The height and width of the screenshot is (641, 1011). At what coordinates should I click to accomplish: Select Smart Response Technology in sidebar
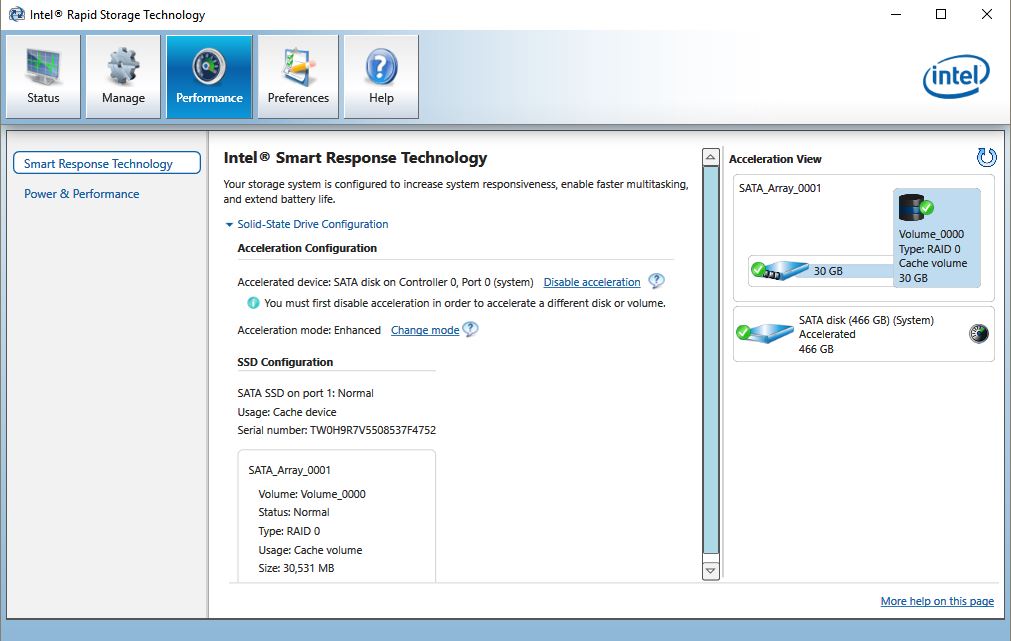point(106,163)
